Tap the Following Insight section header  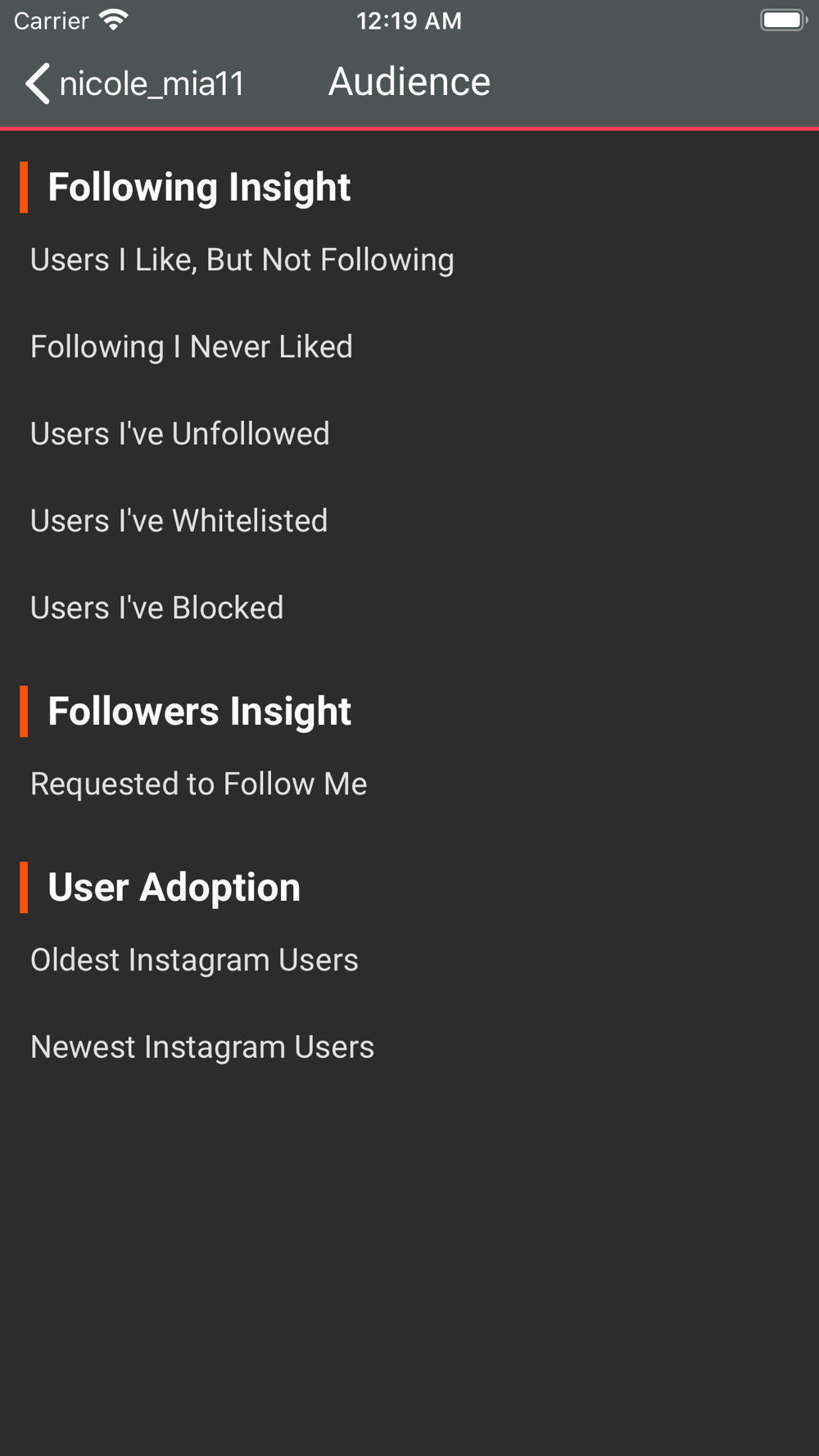point(199,188)
